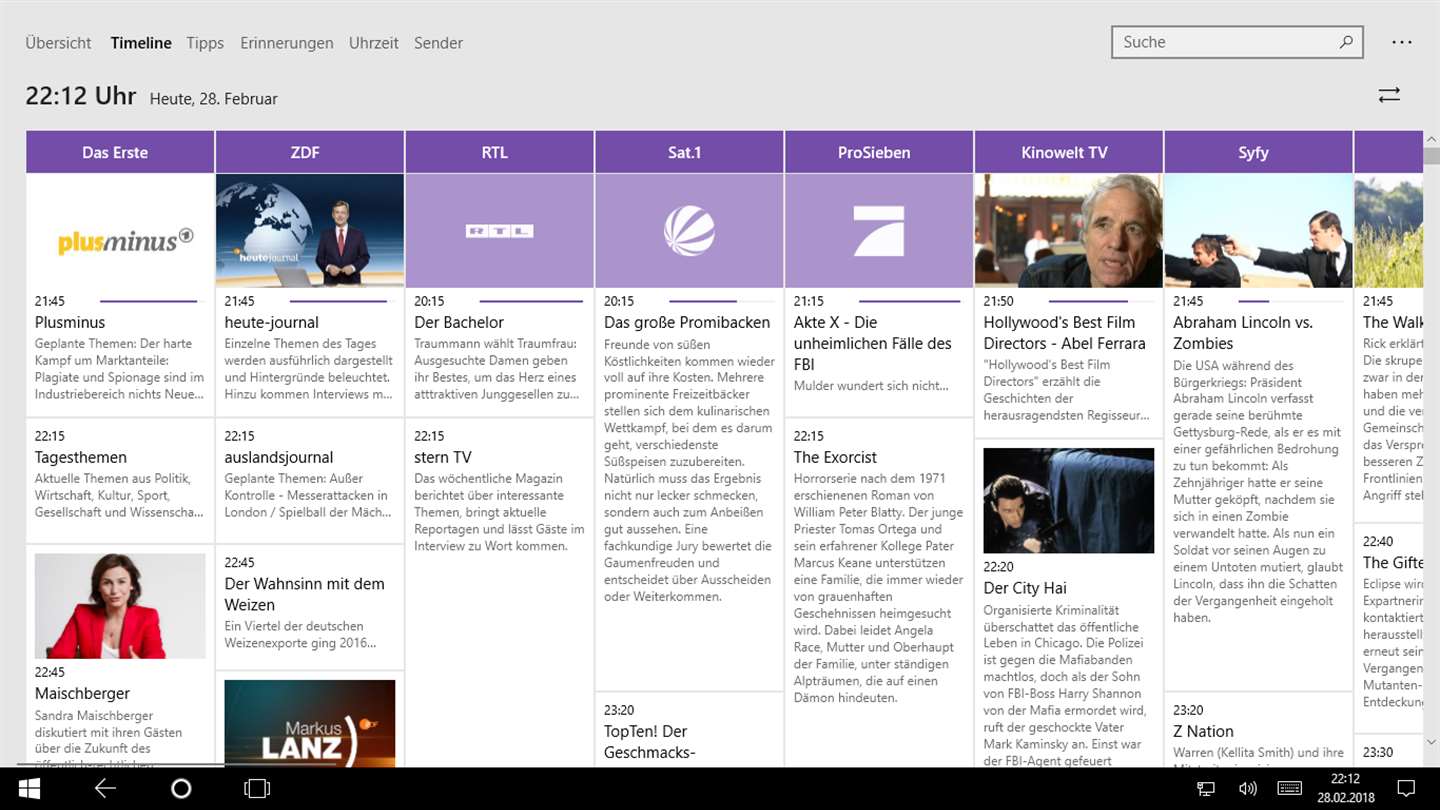Viewport: 1440px width, 810px height.
Task: Open the Abel Ferrara portrait thumbnail
Action: (x=1068, y=231)
